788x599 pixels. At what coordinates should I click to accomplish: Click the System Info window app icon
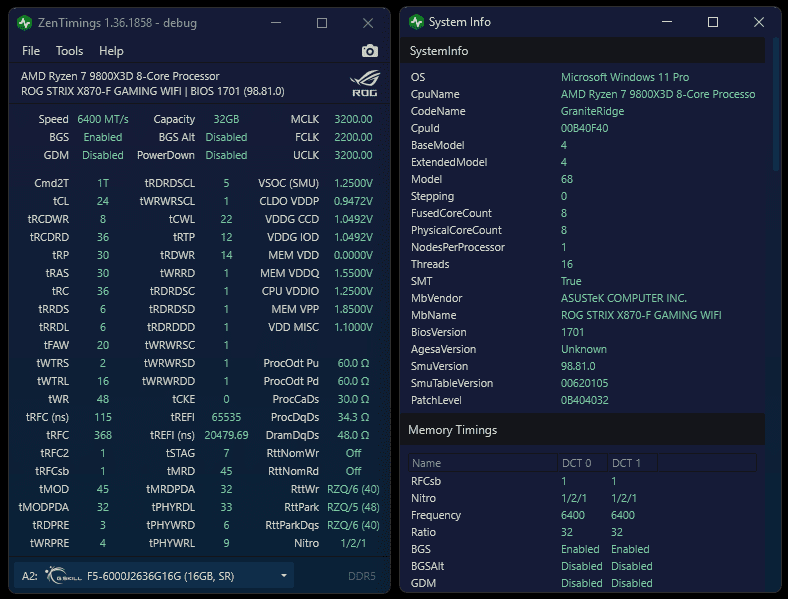(416, 22)
